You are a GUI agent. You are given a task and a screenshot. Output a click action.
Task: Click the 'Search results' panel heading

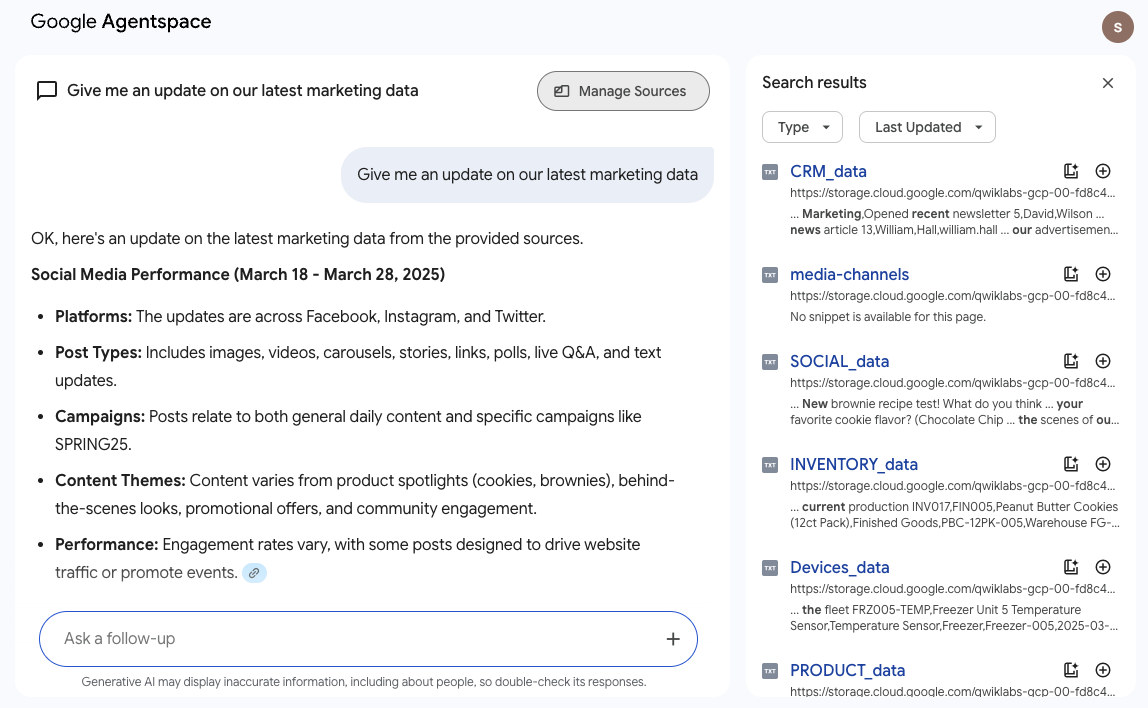[814, 83]
